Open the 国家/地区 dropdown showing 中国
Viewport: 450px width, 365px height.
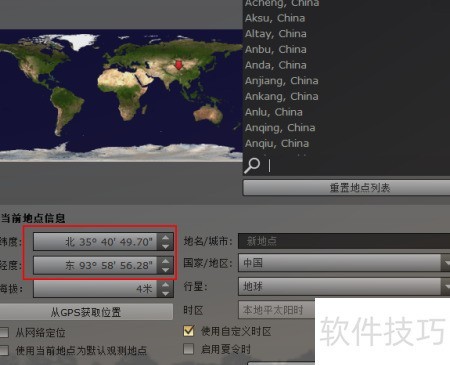[344, 263]
